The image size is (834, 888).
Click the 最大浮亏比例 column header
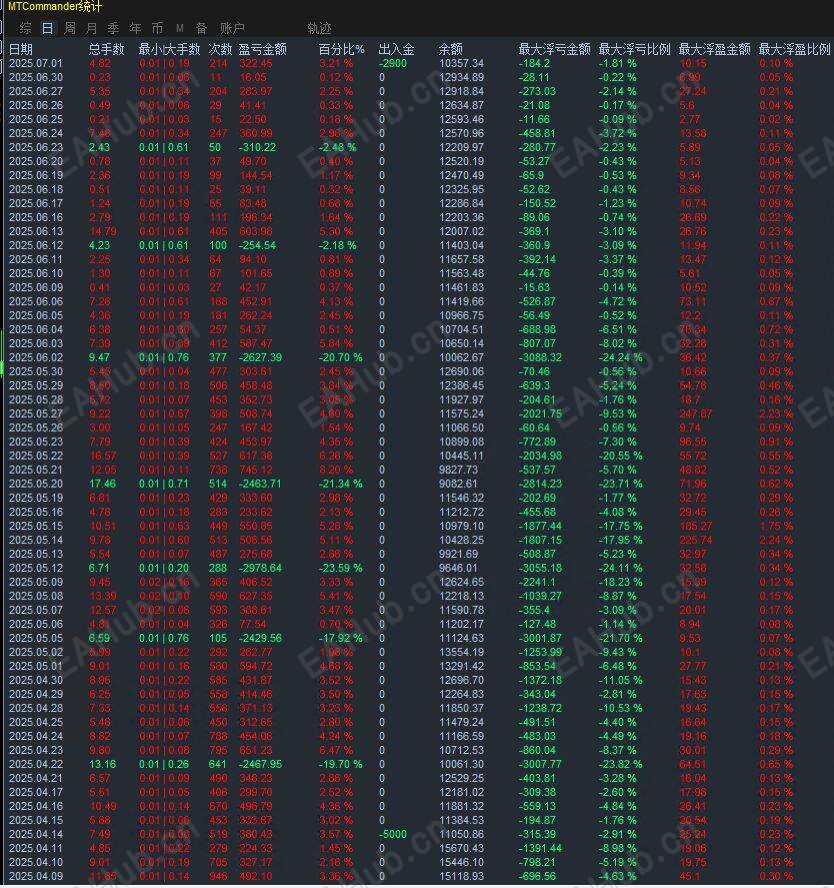point(634,49)
